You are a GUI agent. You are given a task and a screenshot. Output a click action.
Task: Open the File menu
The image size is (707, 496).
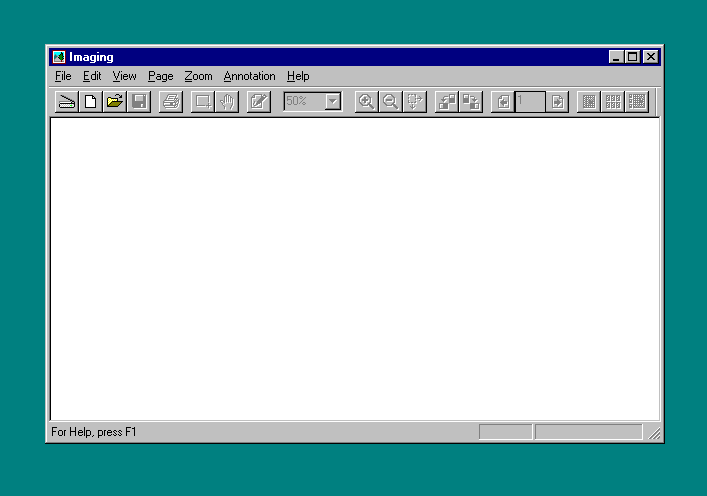tap(63, 76)
